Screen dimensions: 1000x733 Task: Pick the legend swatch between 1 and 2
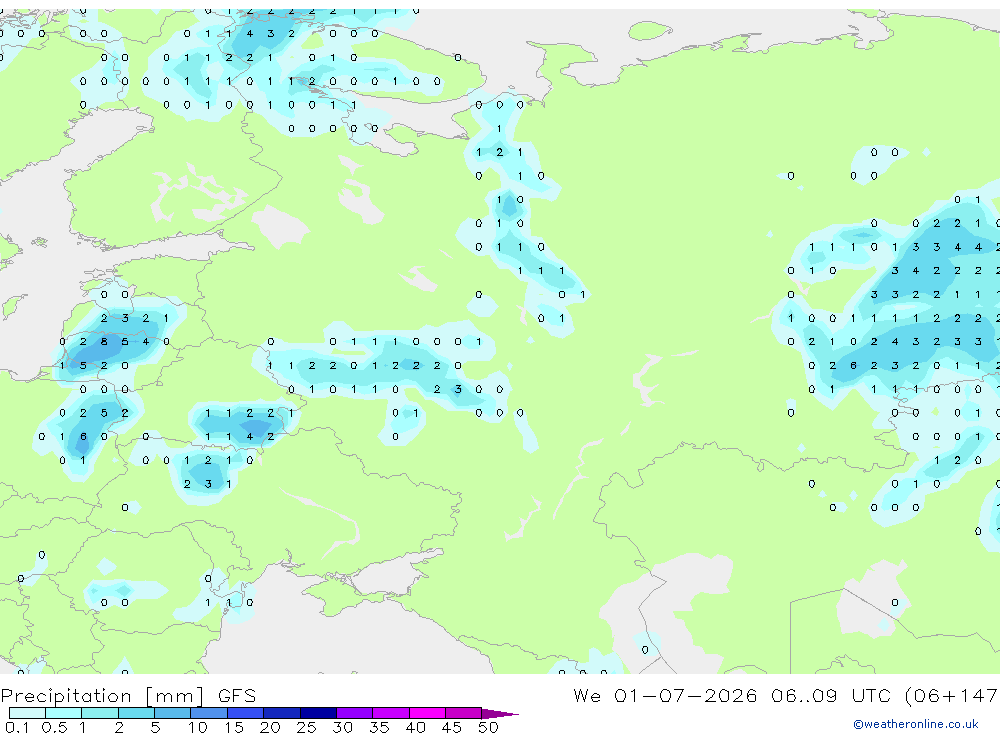point(100,713)
